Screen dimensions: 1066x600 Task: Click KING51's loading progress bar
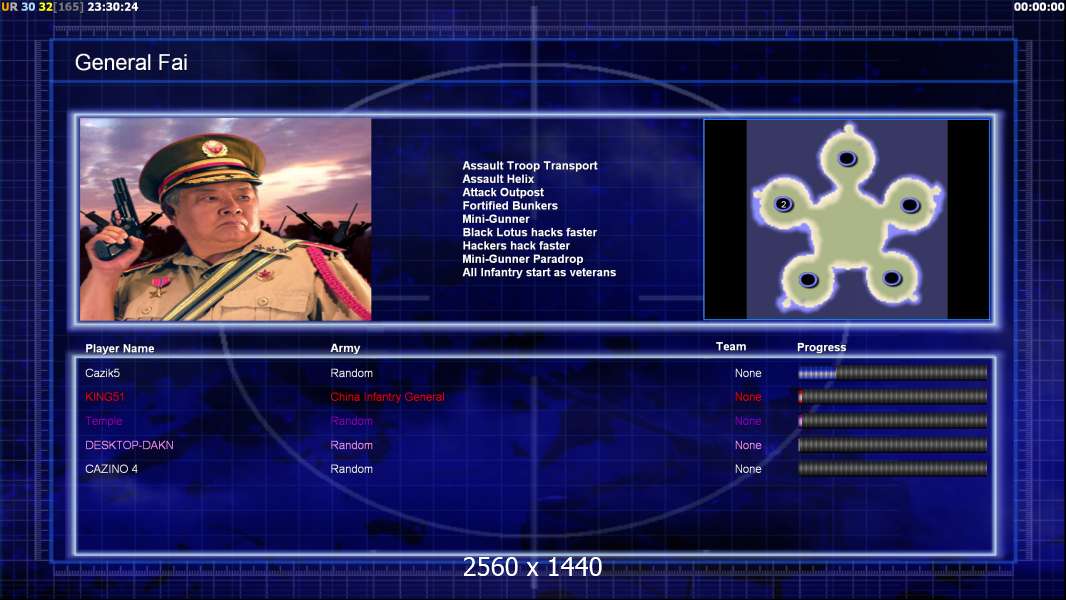tap(893, 397)
